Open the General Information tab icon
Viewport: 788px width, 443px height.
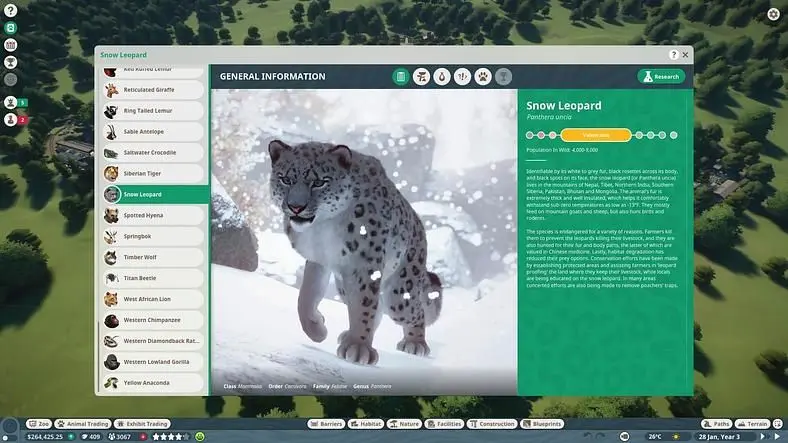click(x=401, y=77)
